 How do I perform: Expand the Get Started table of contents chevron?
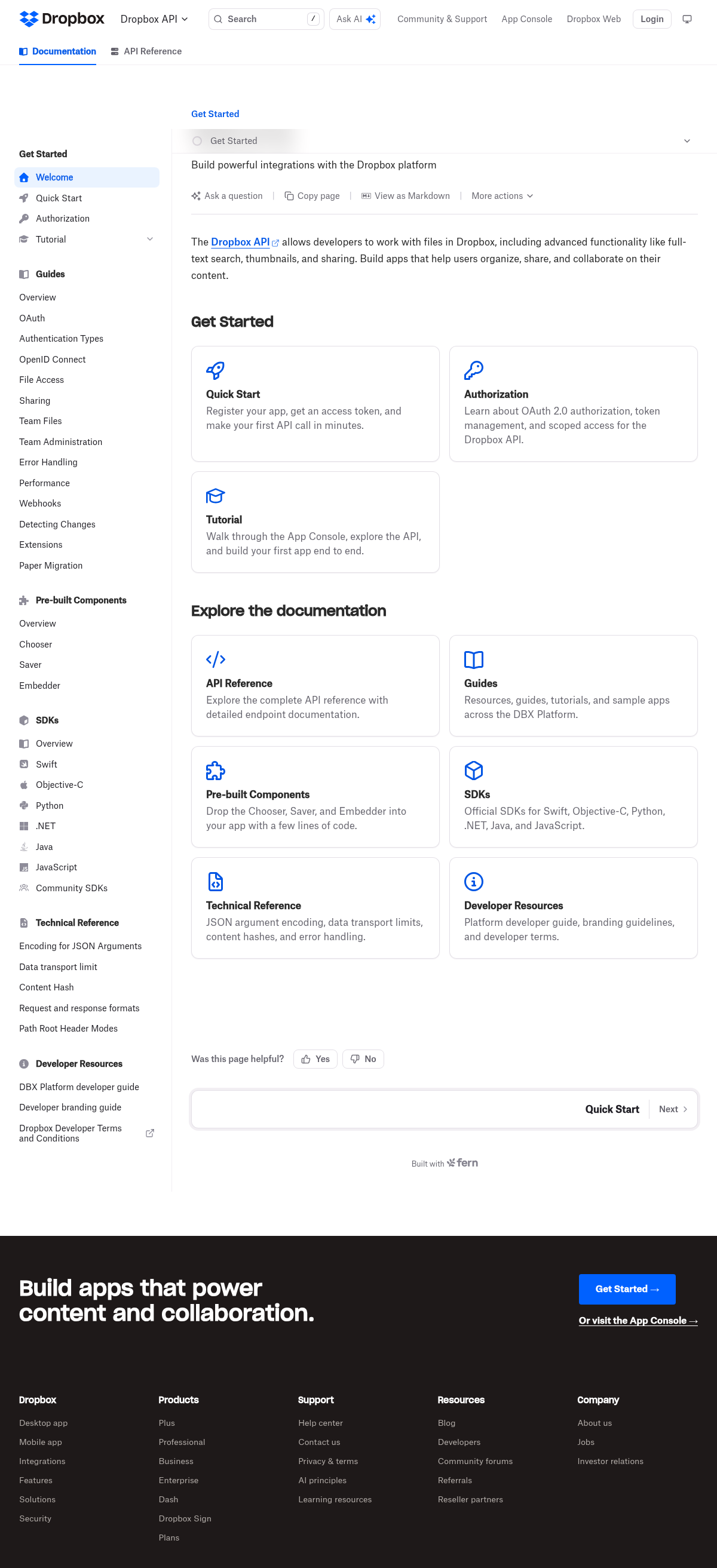(687, 140)
